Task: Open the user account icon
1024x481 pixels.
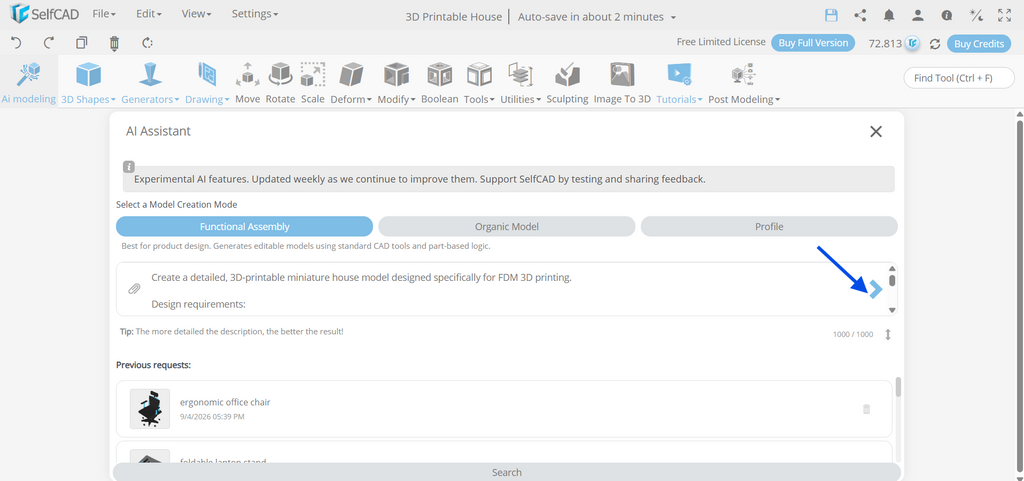Action: coord(918,15)
